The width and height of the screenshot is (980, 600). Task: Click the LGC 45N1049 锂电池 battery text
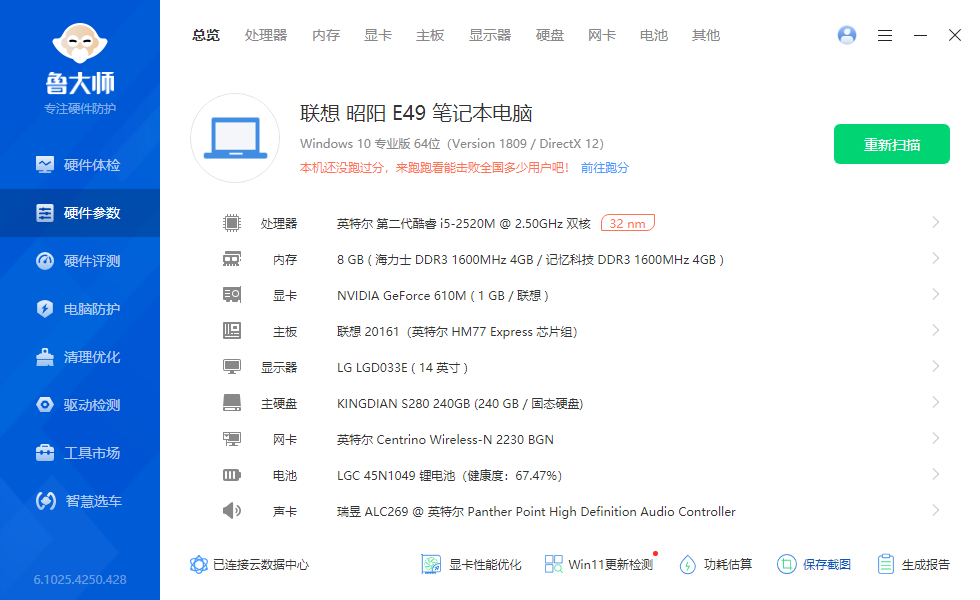[449, 476]
